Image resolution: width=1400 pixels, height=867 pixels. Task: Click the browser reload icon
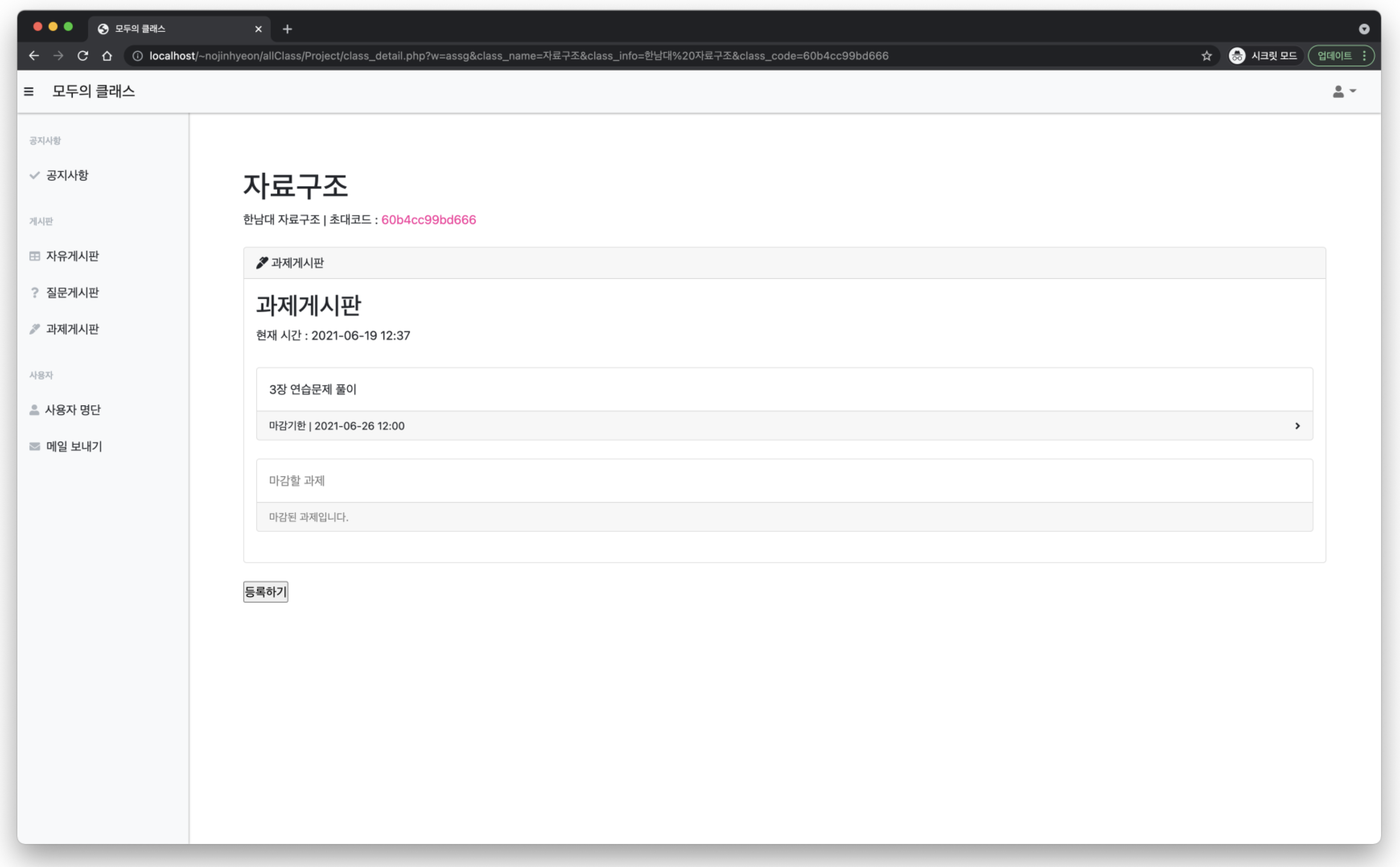tap(83, 56)
